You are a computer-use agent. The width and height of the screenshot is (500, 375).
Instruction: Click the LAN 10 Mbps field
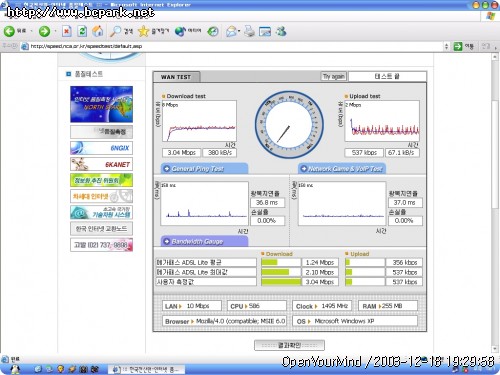192,306
